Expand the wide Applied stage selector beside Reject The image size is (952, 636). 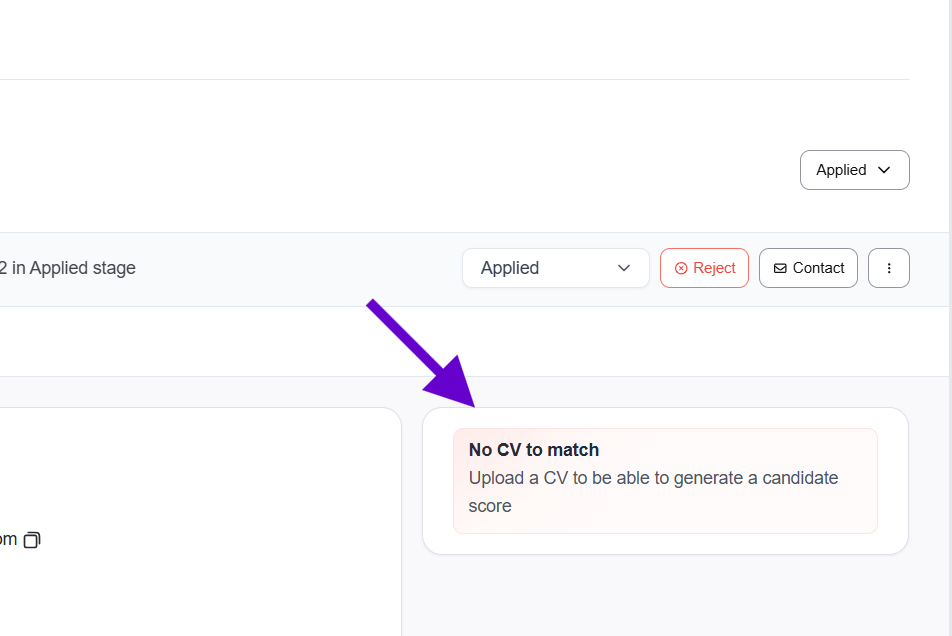coord(555,268)
